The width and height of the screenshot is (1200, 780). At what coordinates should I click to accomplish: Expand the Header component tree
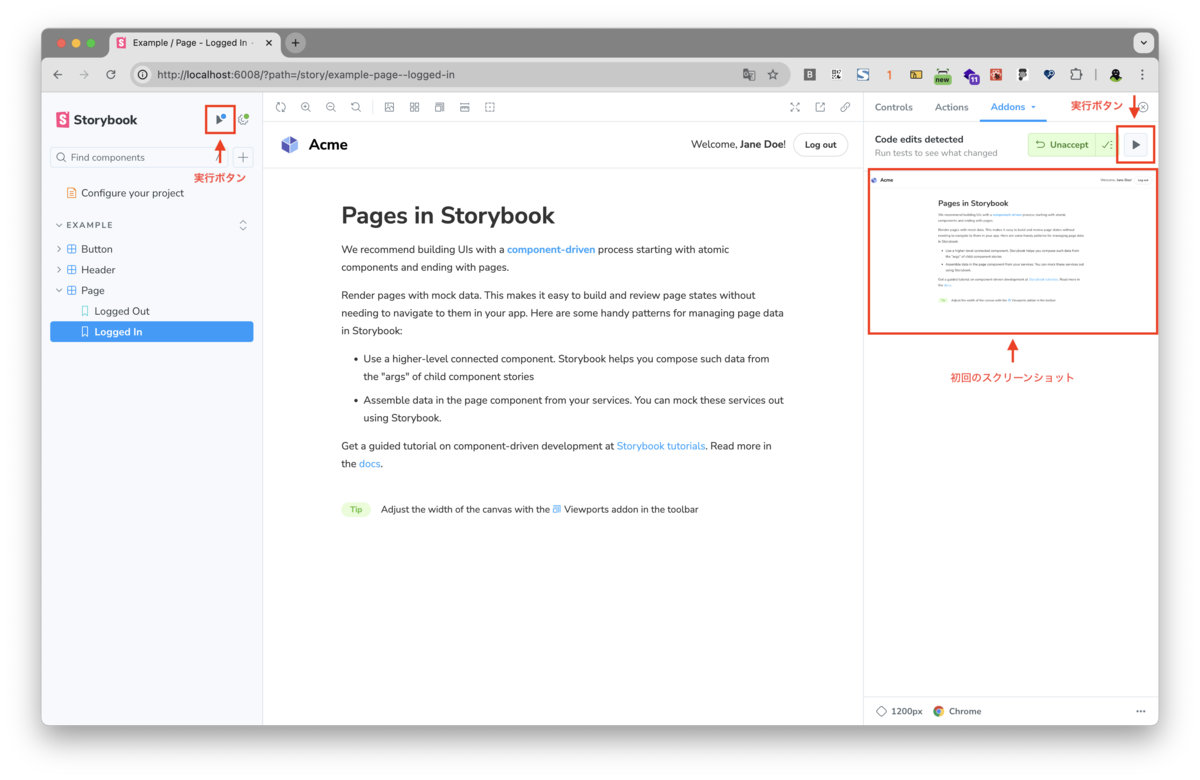point(59,270)
